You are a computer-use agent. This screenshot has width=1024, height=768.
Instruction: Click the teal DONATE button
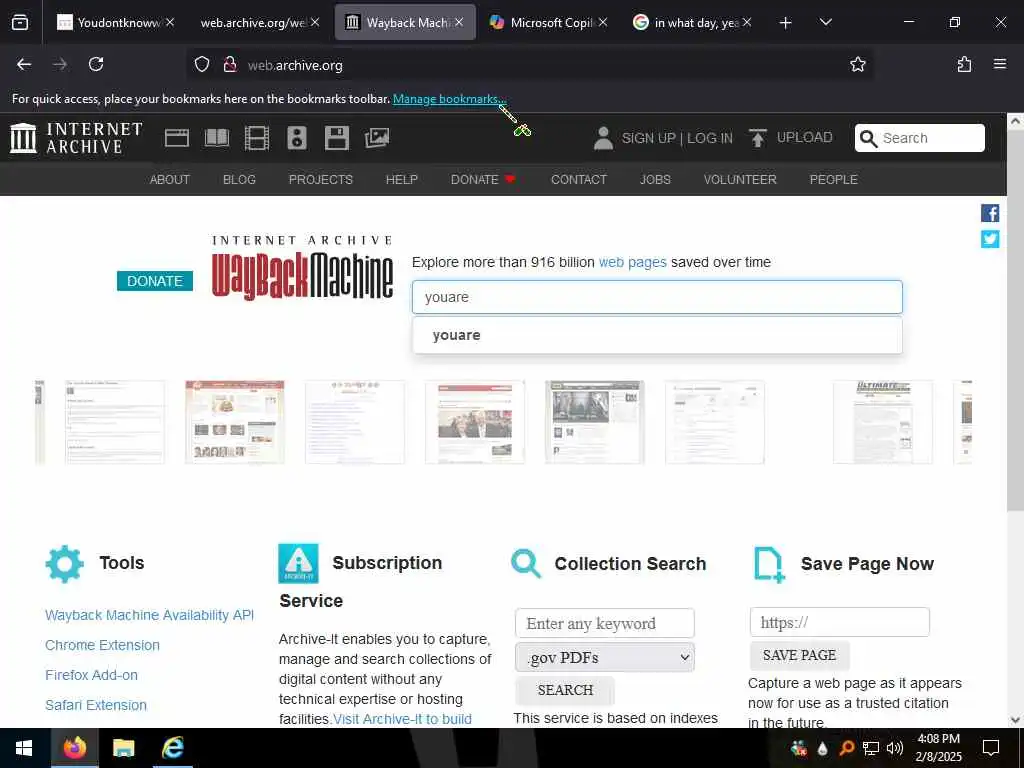click(x=155, y=281)
